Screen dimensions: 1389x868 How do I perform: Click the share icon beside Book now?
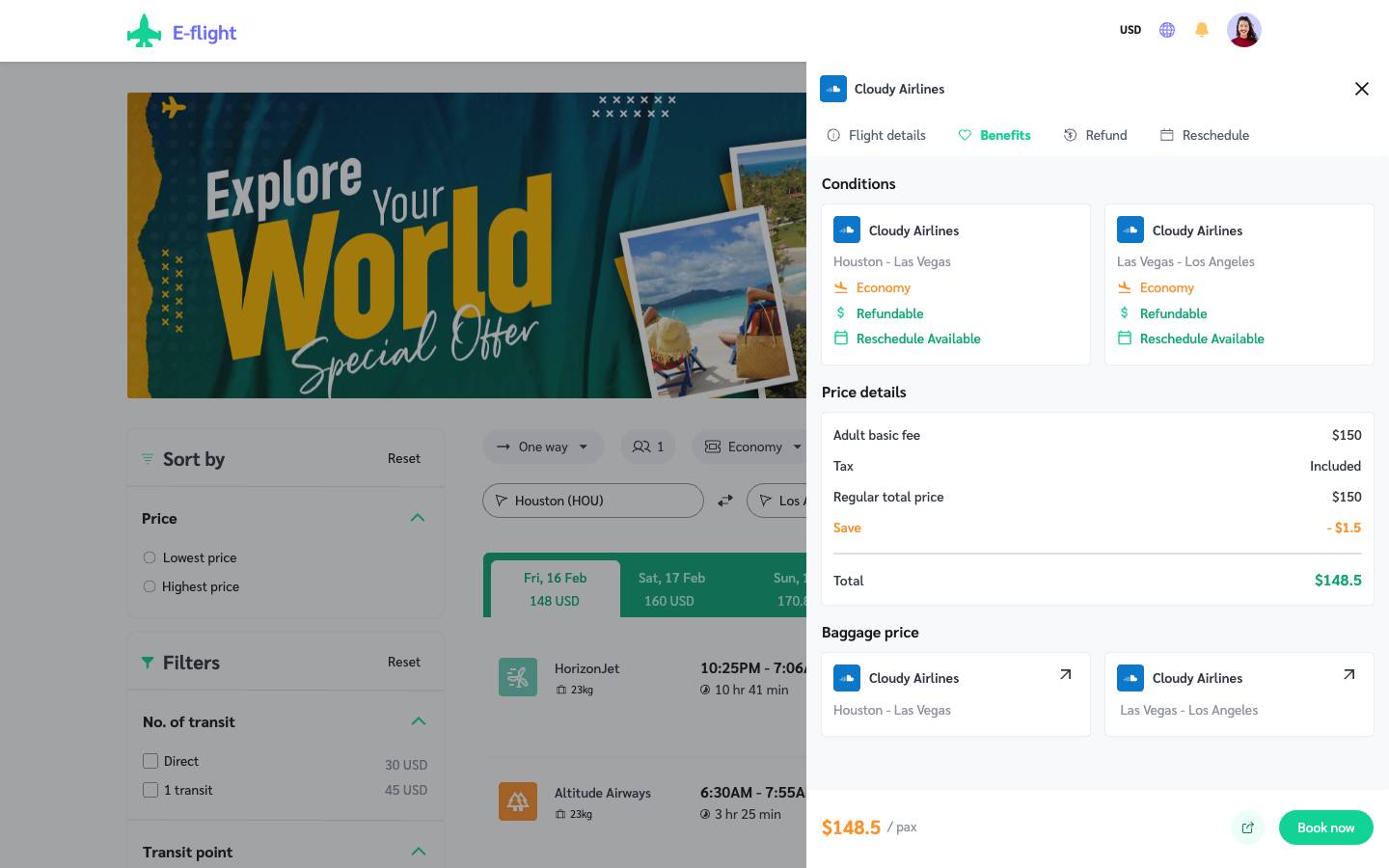click(x=1247, y=827)
